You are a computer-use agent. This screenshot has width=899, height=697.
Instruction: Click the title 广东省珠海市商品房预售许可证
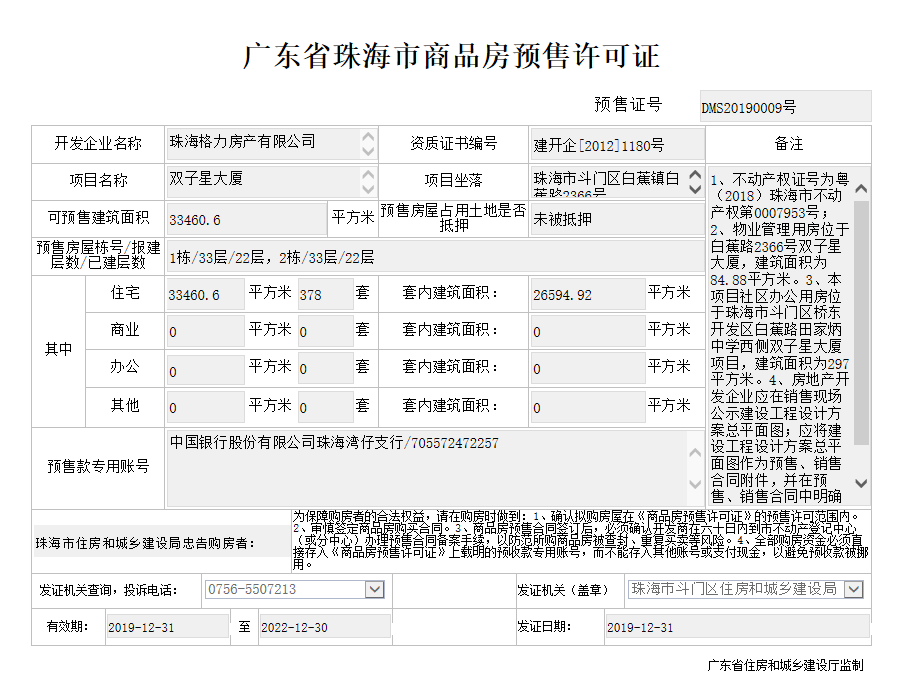pyautogui.click(x=451, y=56)
